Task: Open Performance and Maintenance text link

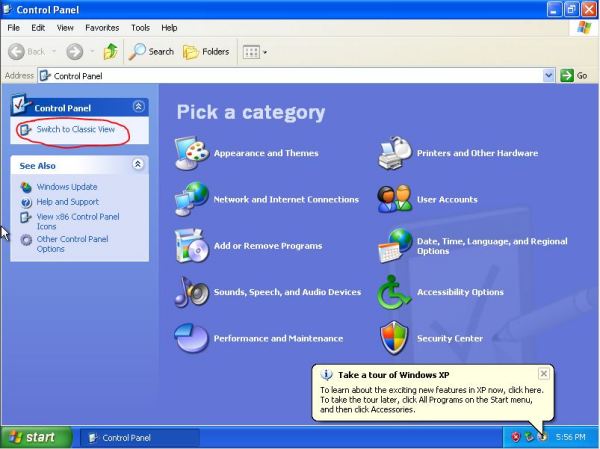Action: pos(278,338)
